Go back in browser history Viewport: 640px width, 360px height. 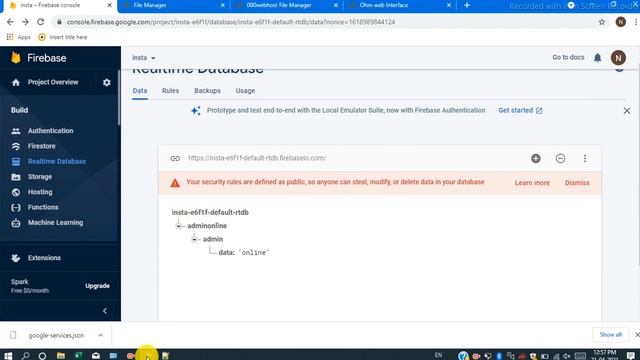tap(10, 22)
